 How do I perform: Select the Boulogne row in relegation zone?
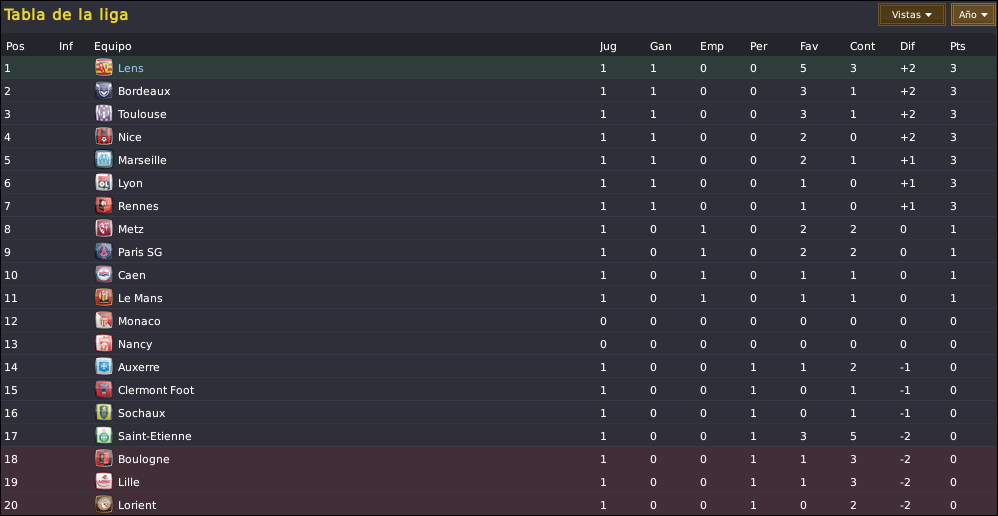499,459
